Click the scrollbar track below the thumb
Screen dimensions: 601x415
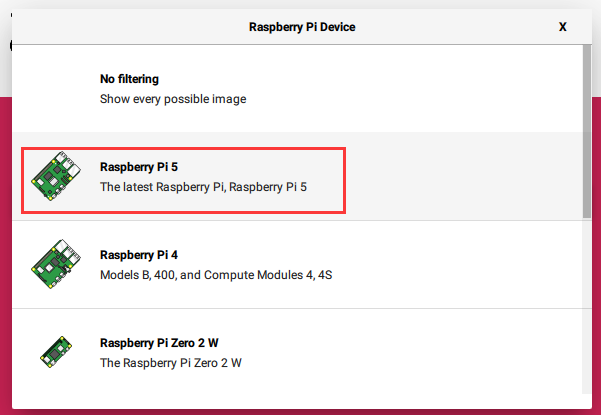pos(586,307)
